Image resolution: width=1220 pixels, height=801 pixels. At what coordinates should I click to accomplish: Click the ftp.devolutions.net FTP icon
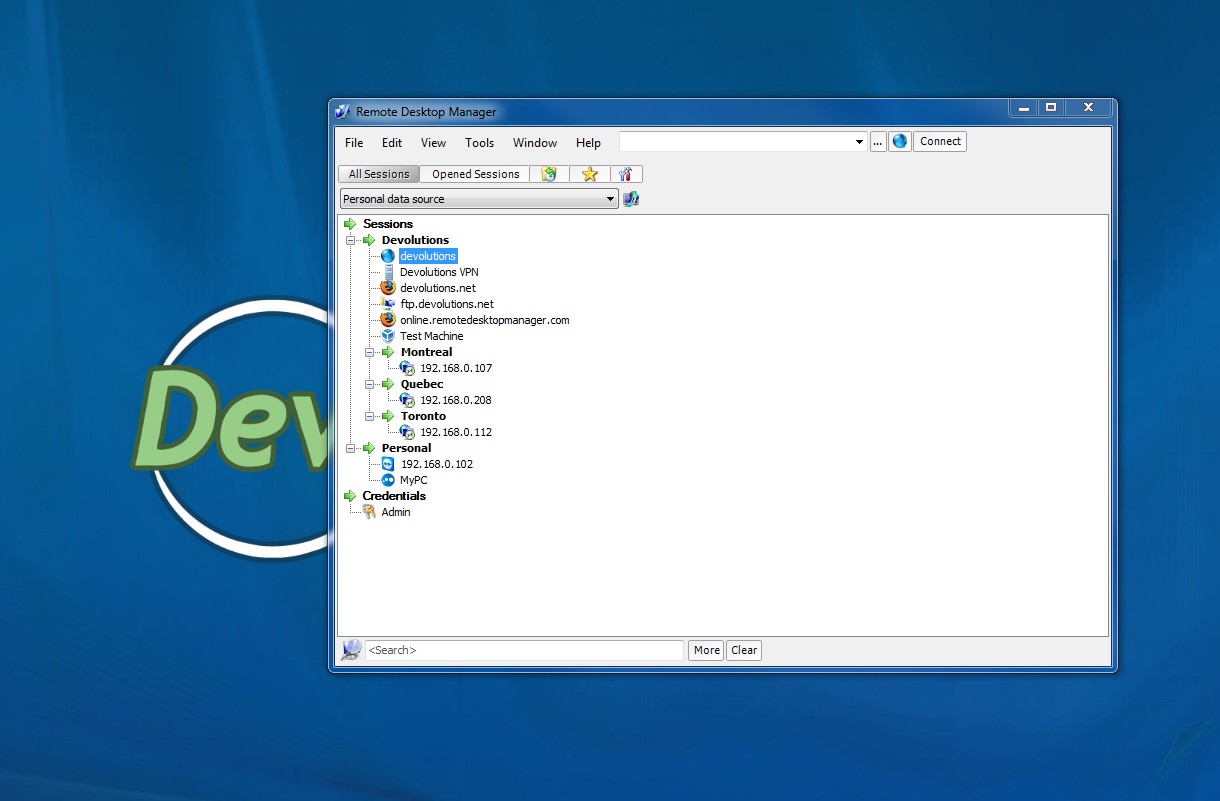(388, 304)
